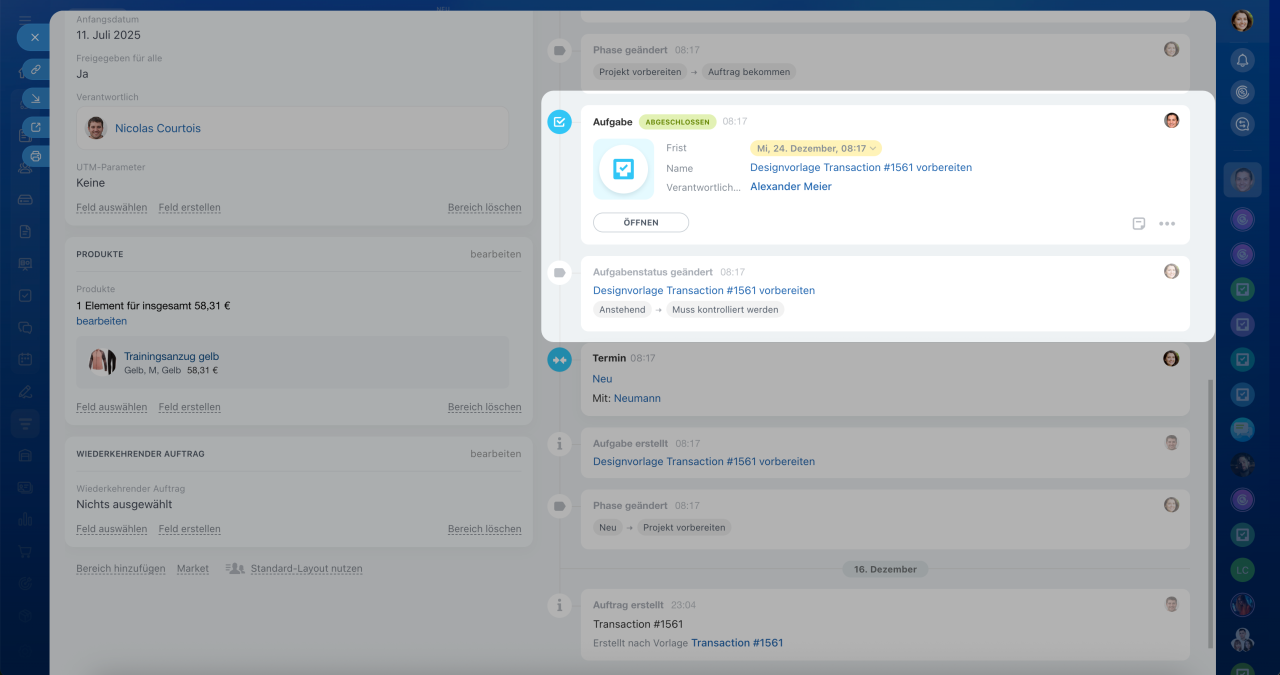Click Standard-Layout nutzen option
Image resolution: width=1280 pixels, height=675 pixels.
[306, 568]
